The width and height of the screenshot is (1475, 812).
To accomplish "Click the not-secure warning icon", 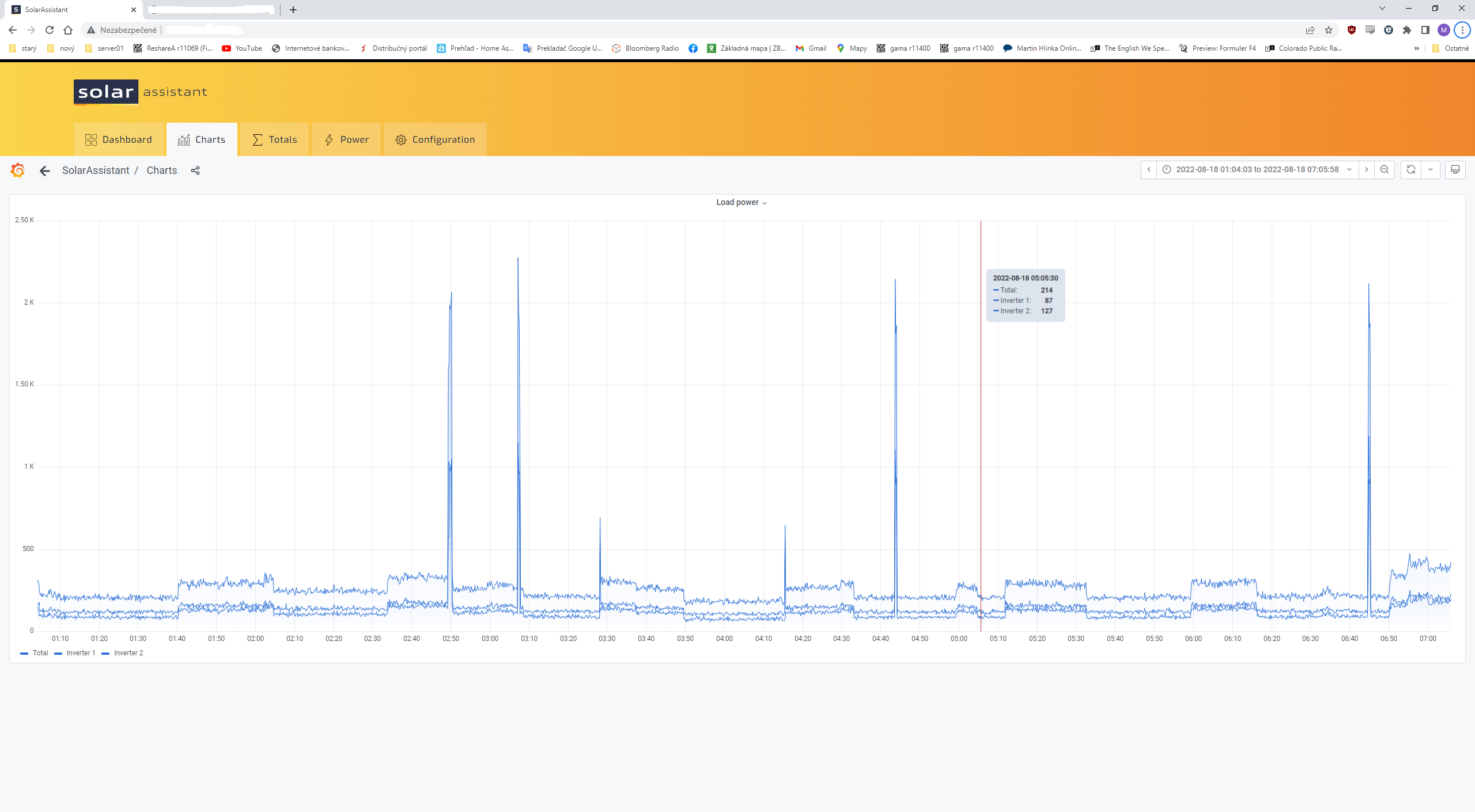I will pos(91,30).
